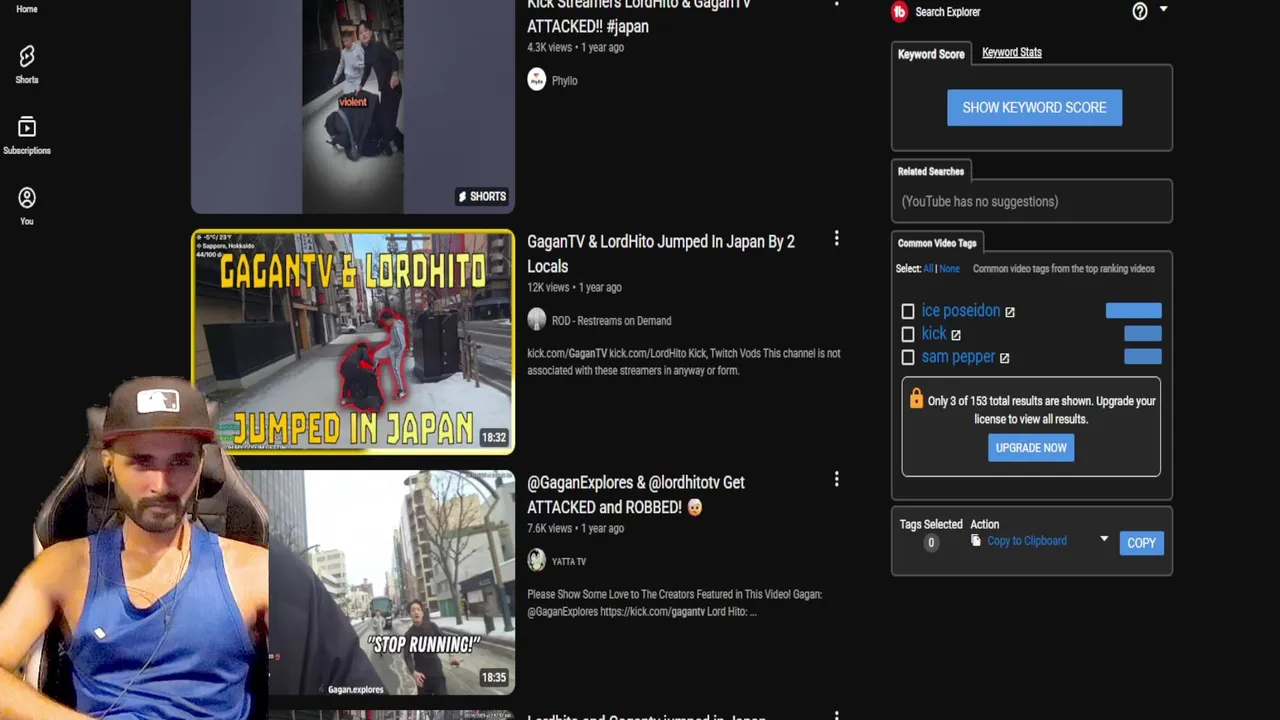Switch to the Keyword Stats tab
Screen dimensions: 1280x720
[1012, 52]
